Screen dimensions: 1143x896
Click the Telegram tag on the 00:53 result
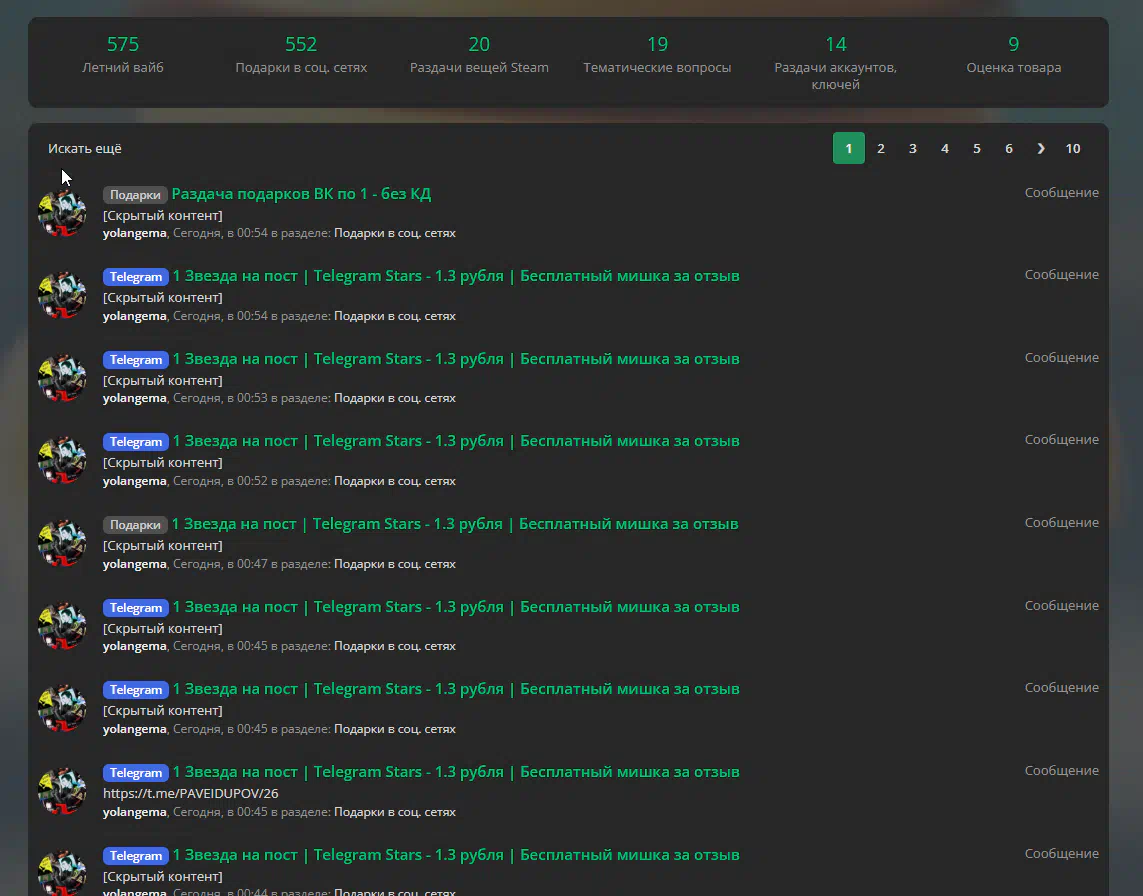[x=136, y=360]
